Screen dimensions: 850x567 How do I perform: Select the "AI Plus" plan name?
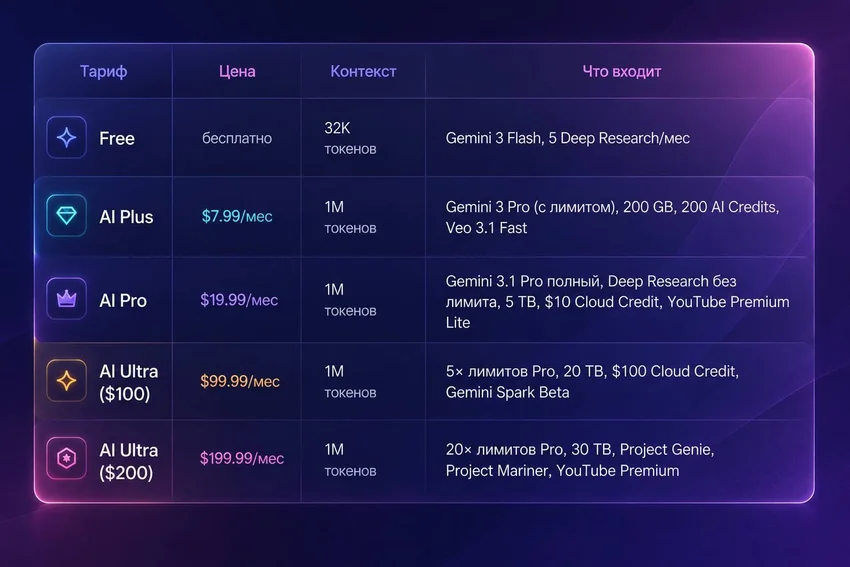click(x=126, y=217)
